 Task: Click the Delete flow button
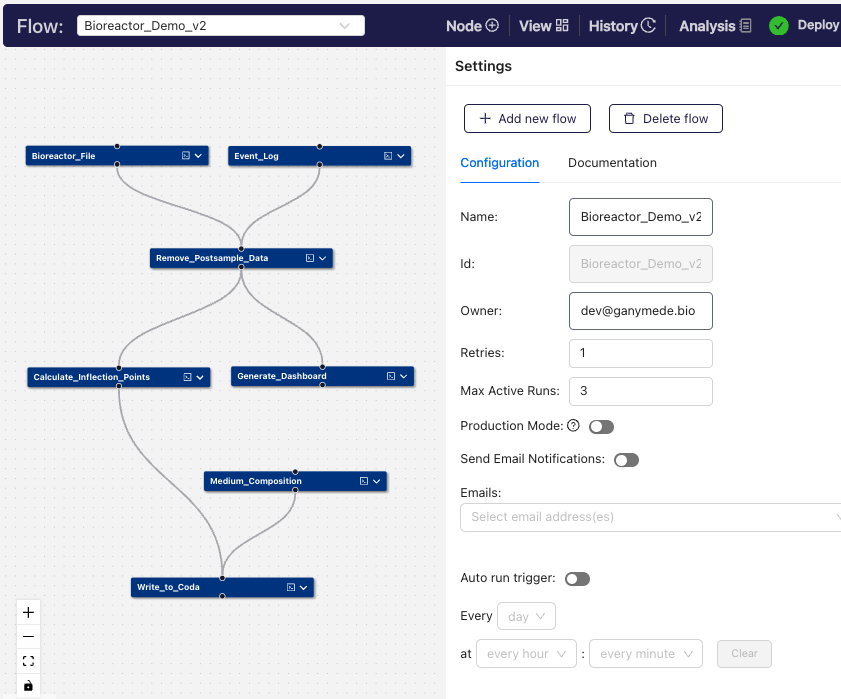coord(665,119)
